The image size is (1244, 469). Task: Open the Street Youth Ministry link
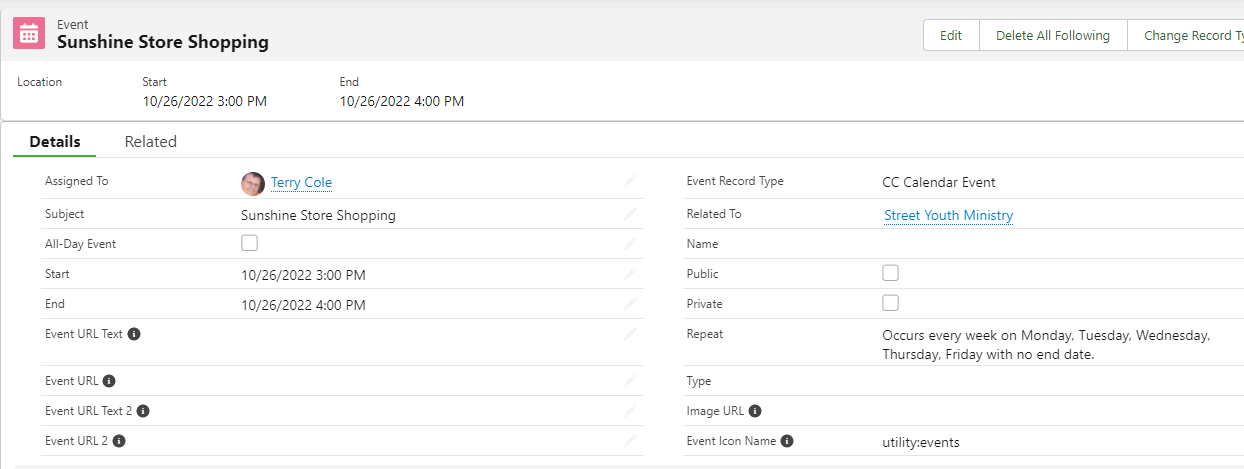coord(948,215)
